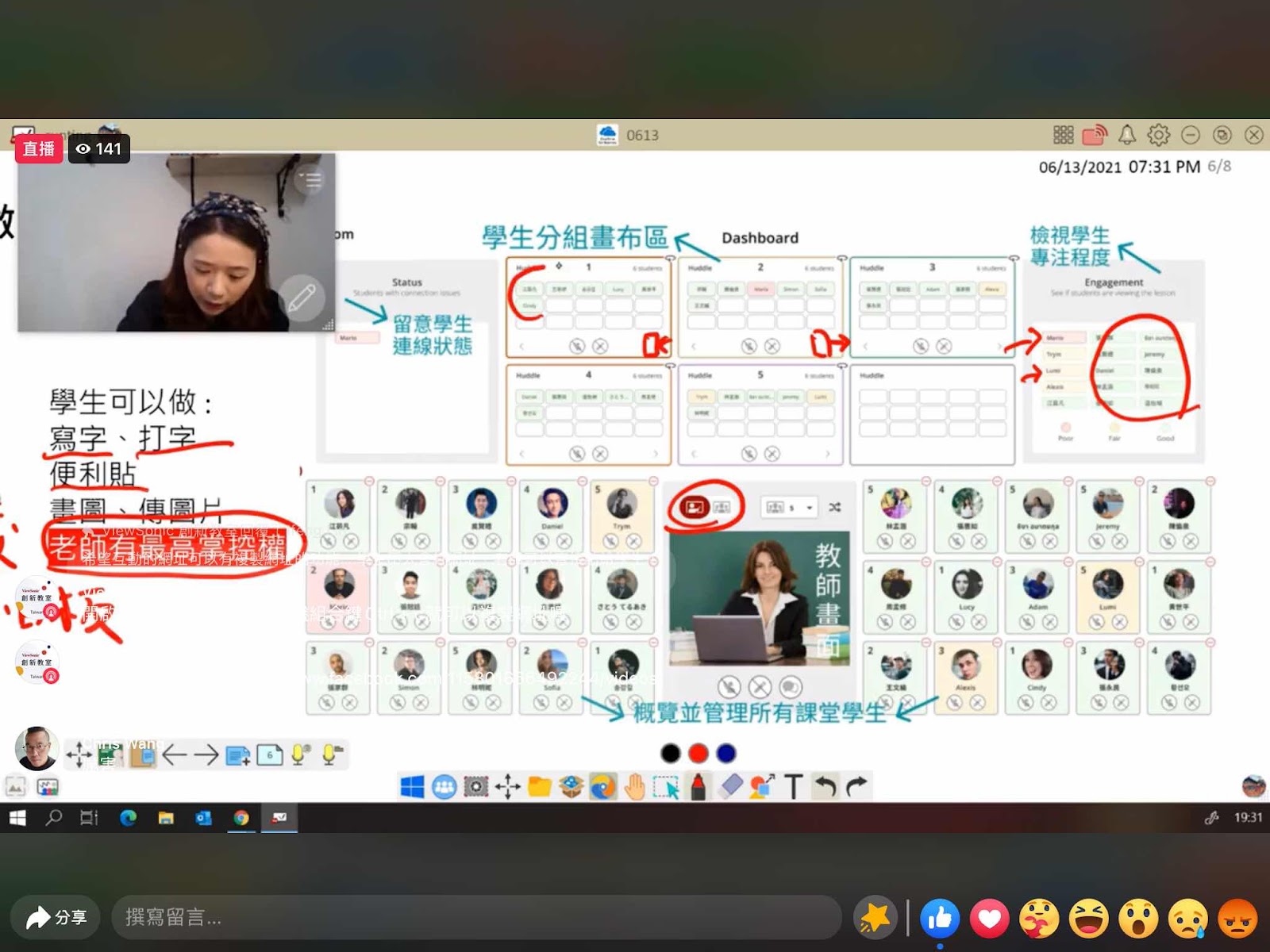Select the Huddle 2 group panel
The width and height of the screenshot is (1270, 952).
[x=760, y=307]
